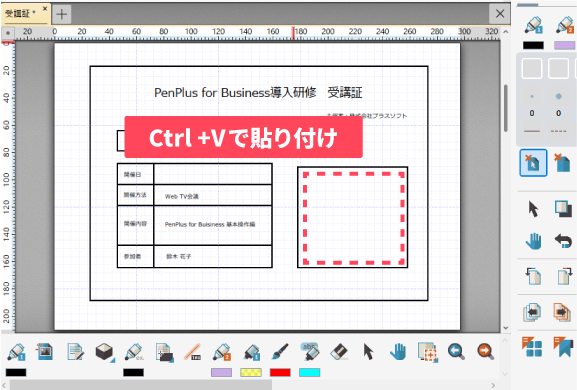
Task: Click the black swatch in the right panel
Action: (533, 45)
